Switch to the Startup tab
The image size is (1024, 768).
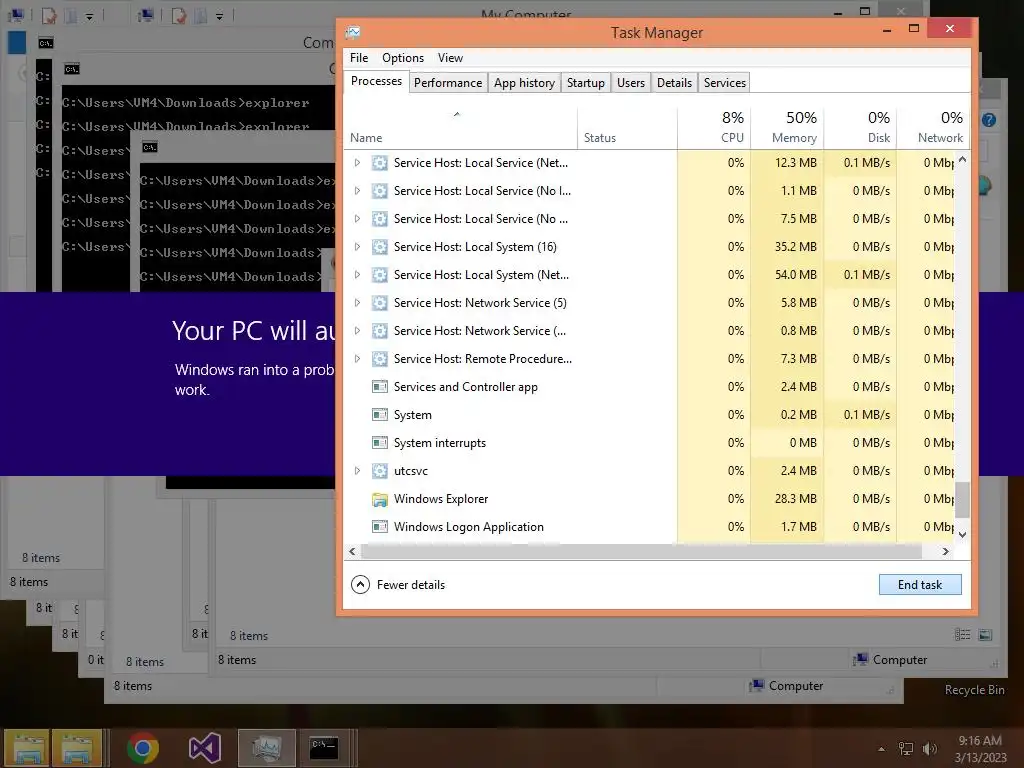[586, 83]
